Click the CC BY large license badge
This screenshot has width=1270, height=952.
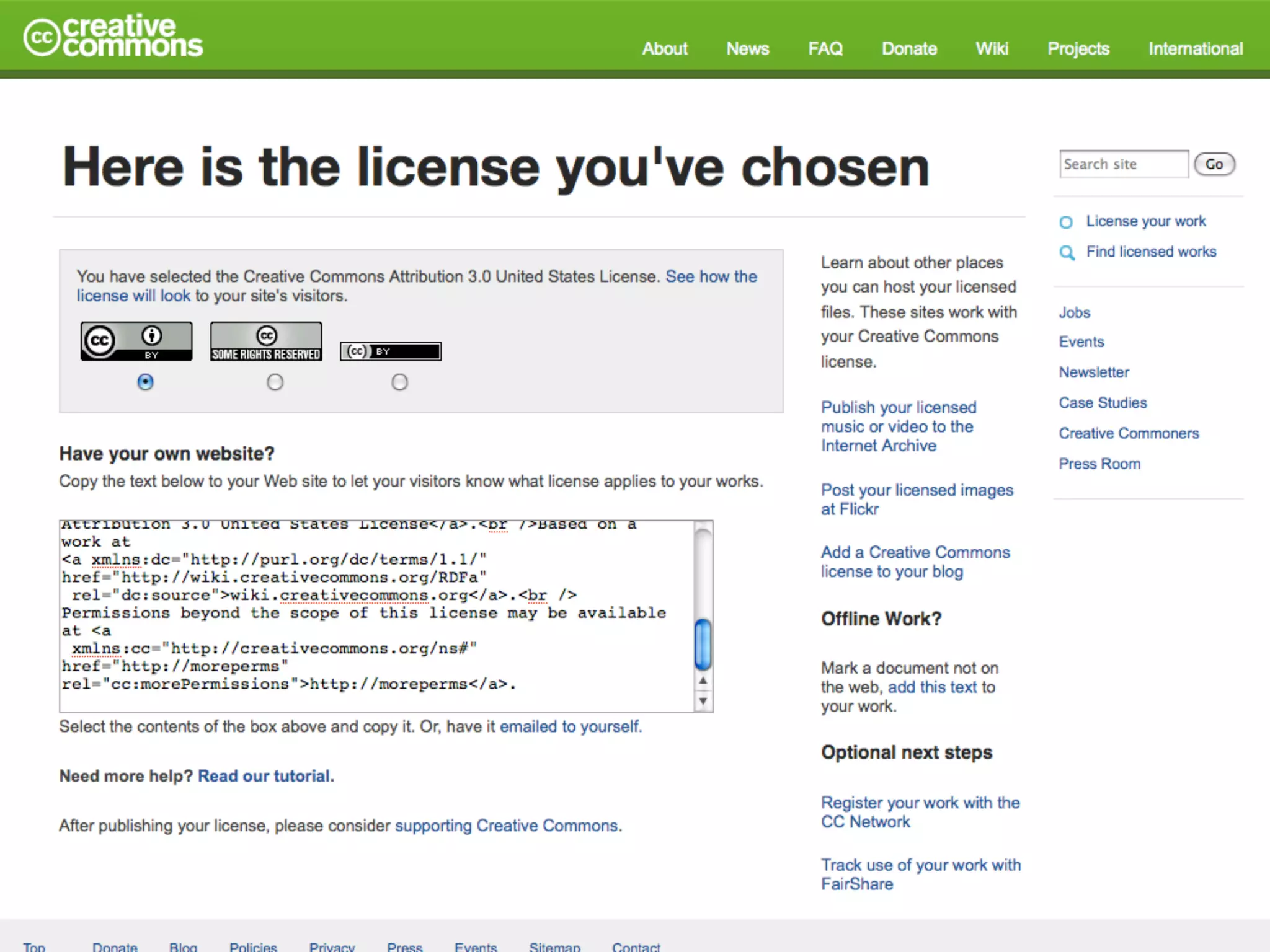click(136, 341)
